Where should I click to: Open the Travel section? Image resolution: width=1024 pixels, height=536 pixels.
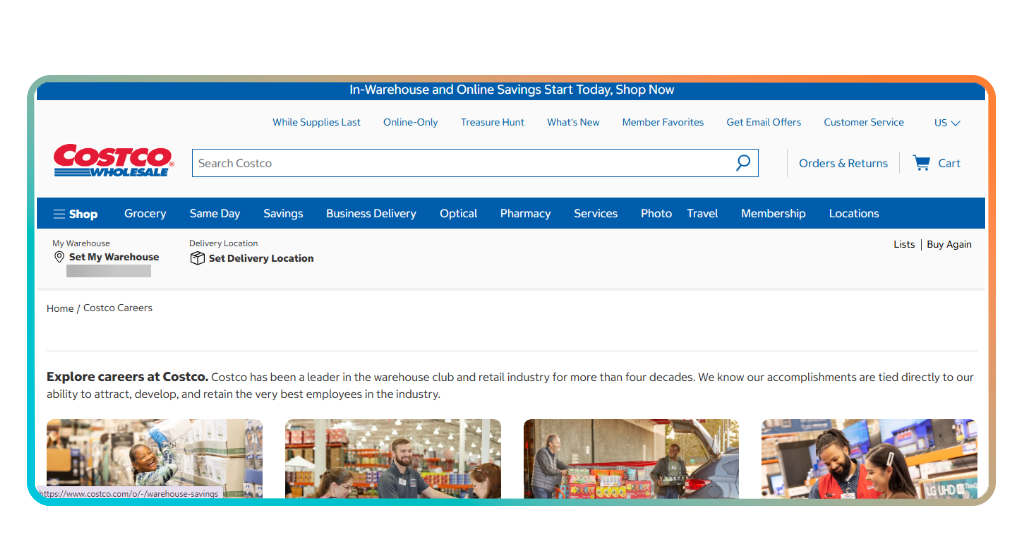click(702, 213)
